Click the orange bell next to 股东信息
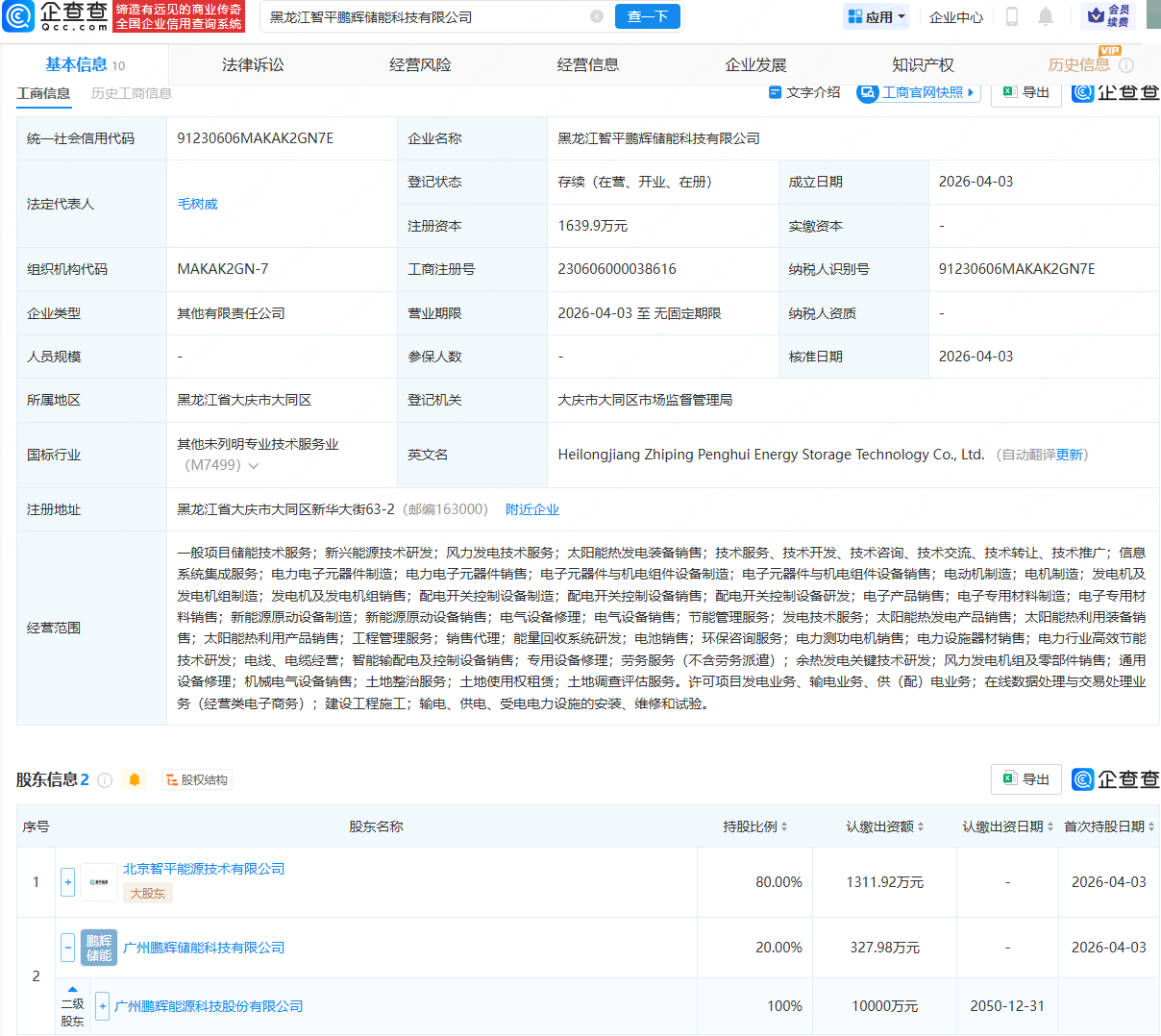Image resolution: width=1161 pixels, height=1036 pixels. [x=135, y=779]
